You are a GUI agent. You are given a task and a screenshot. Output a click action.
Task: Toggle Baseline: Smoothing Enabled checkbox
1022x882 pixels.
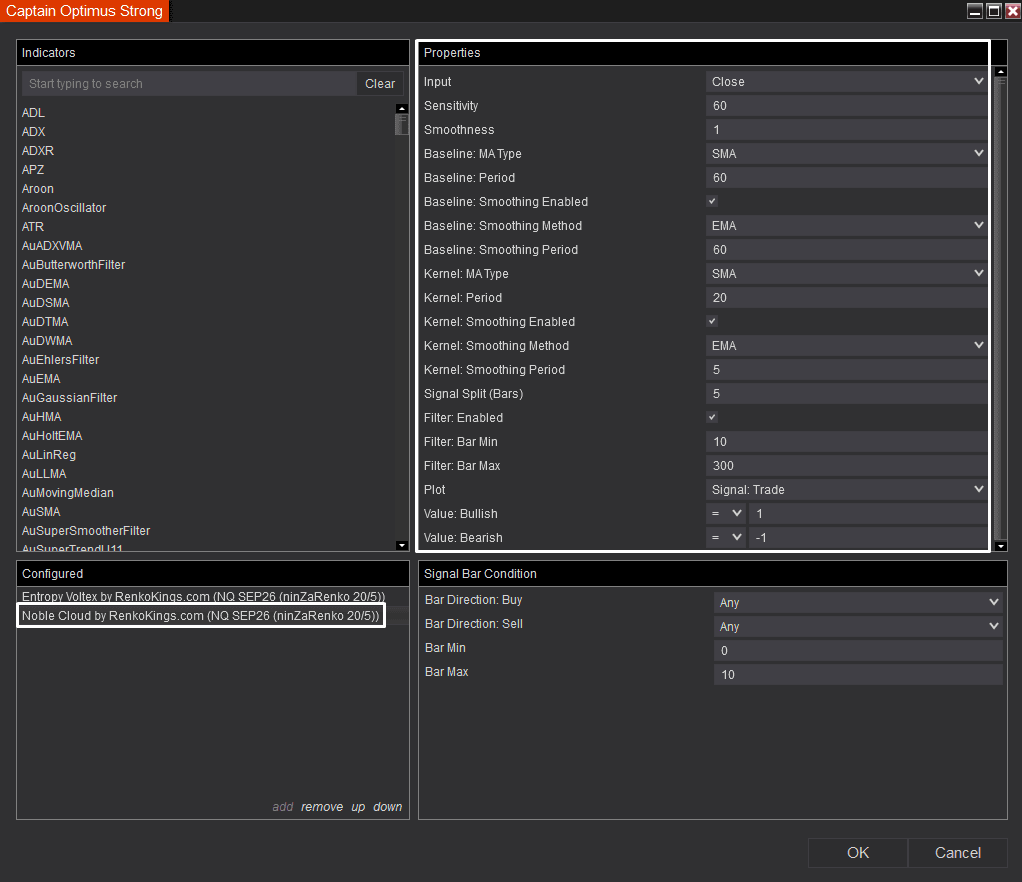pyautogui.click(x=712, y=201)
